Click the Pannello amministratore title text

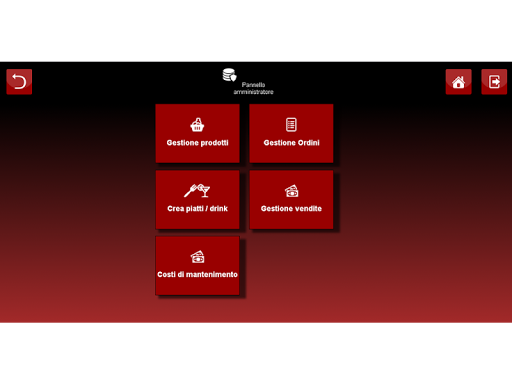(253, 88)
